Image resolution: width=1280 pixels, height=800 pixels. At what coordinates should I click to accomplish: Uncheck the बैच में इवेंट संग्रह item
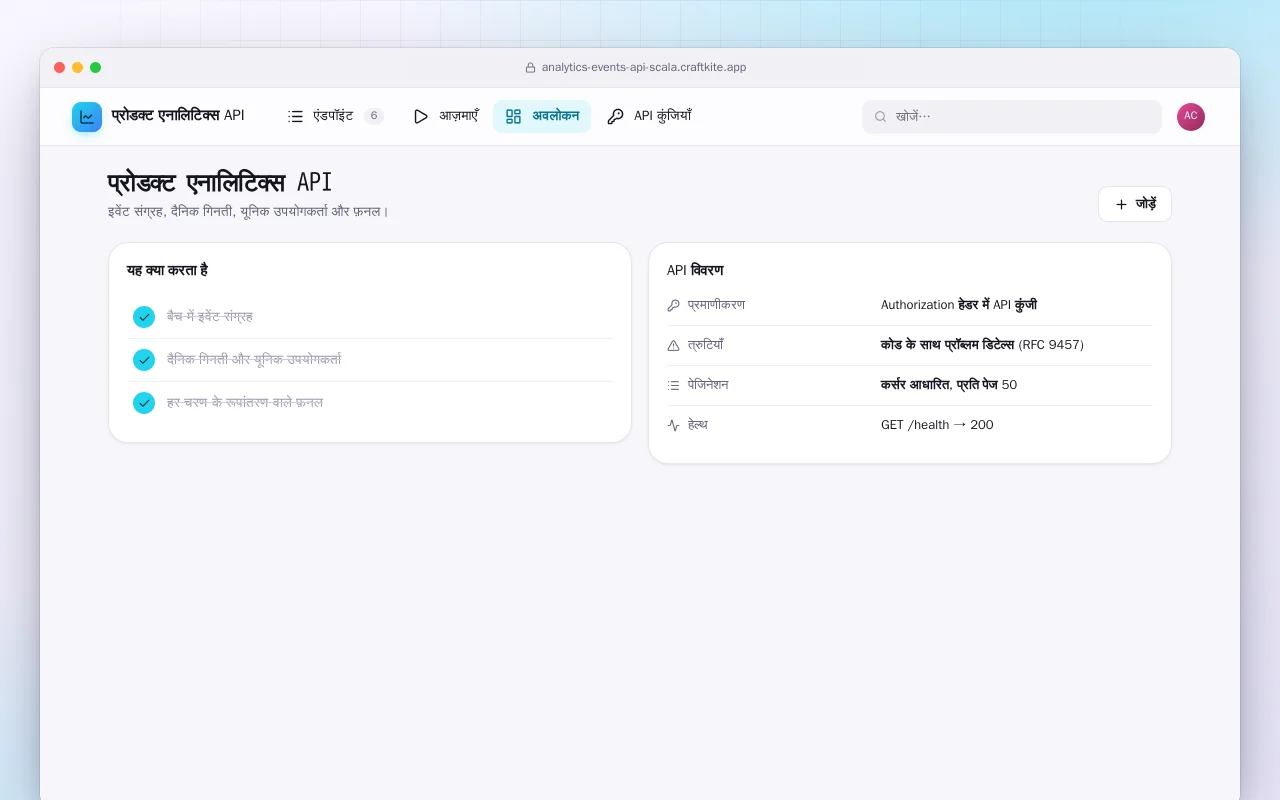144,317
